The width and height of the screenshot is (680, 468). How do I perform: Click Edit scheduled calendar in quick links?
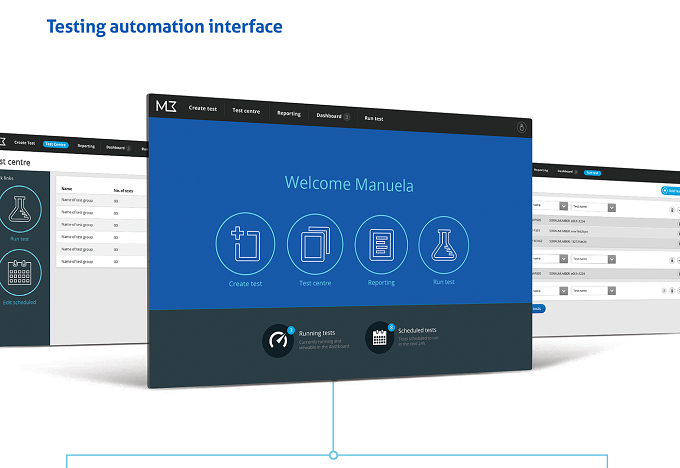pyautogui.click(x=19, y=273)
